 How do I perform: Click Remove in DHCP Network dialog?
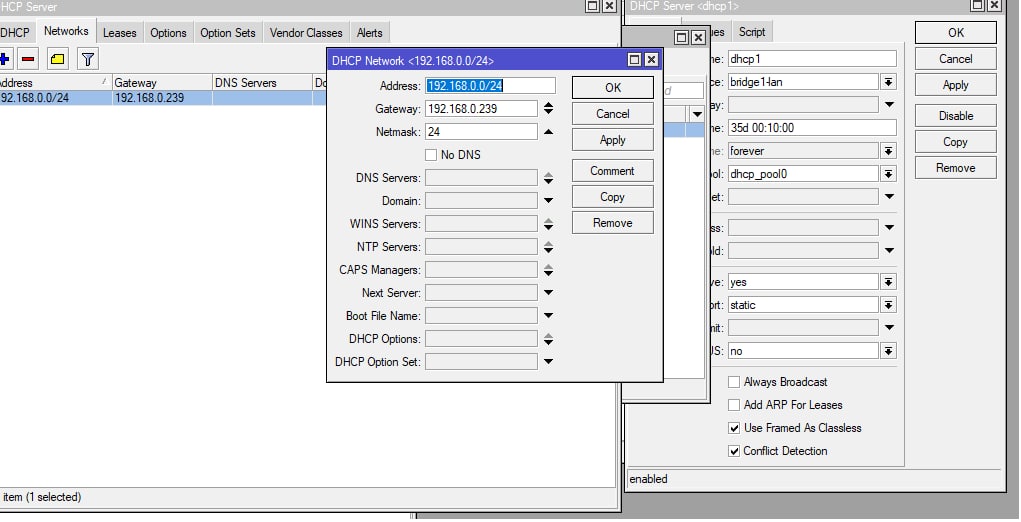tap(613, 223)
